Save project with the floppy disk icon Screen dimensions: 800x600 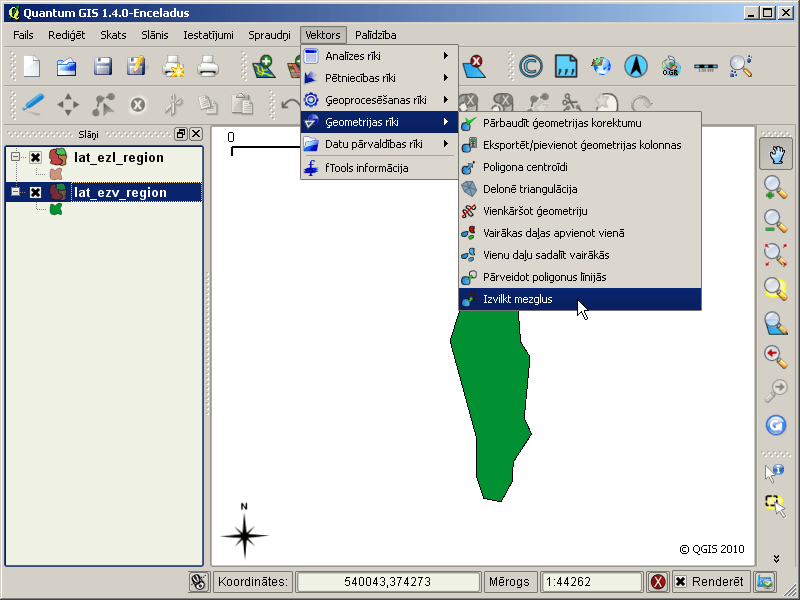coord(103,66)
